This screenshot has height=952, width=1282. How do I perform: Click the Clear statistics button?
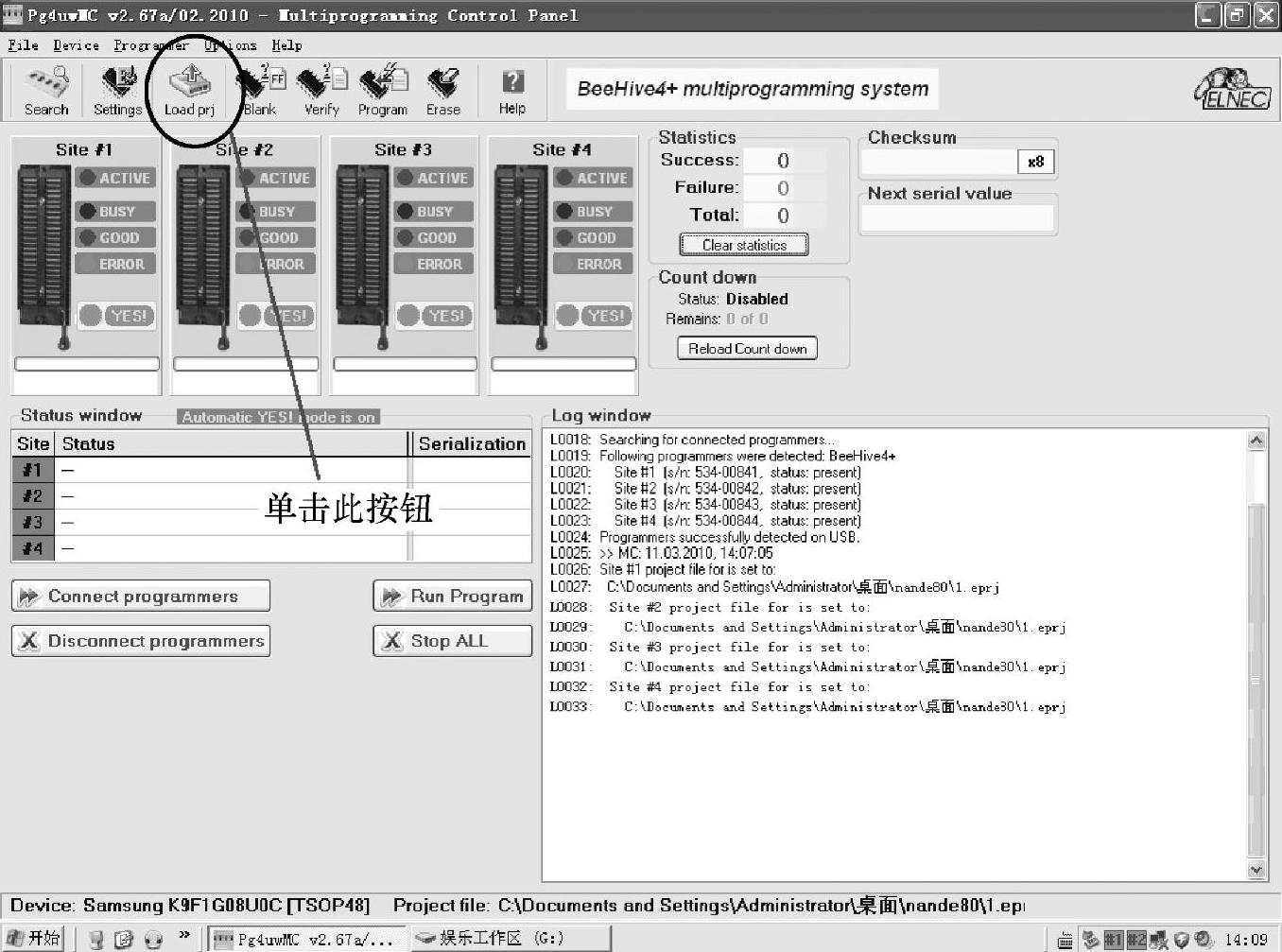tap(744, 245)
